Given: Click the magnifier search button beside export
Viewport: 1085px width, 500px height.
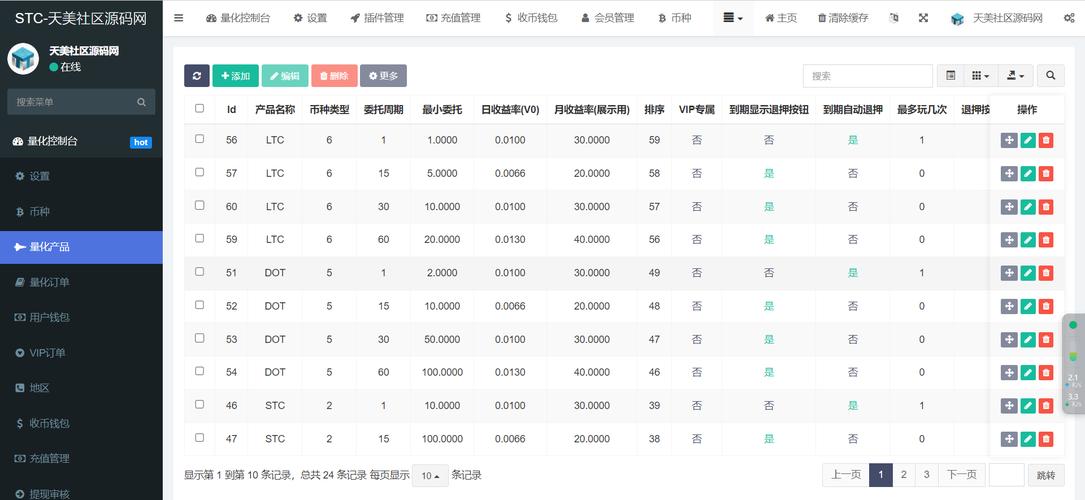Looking at the screenshot, I should pos(1050,76).
